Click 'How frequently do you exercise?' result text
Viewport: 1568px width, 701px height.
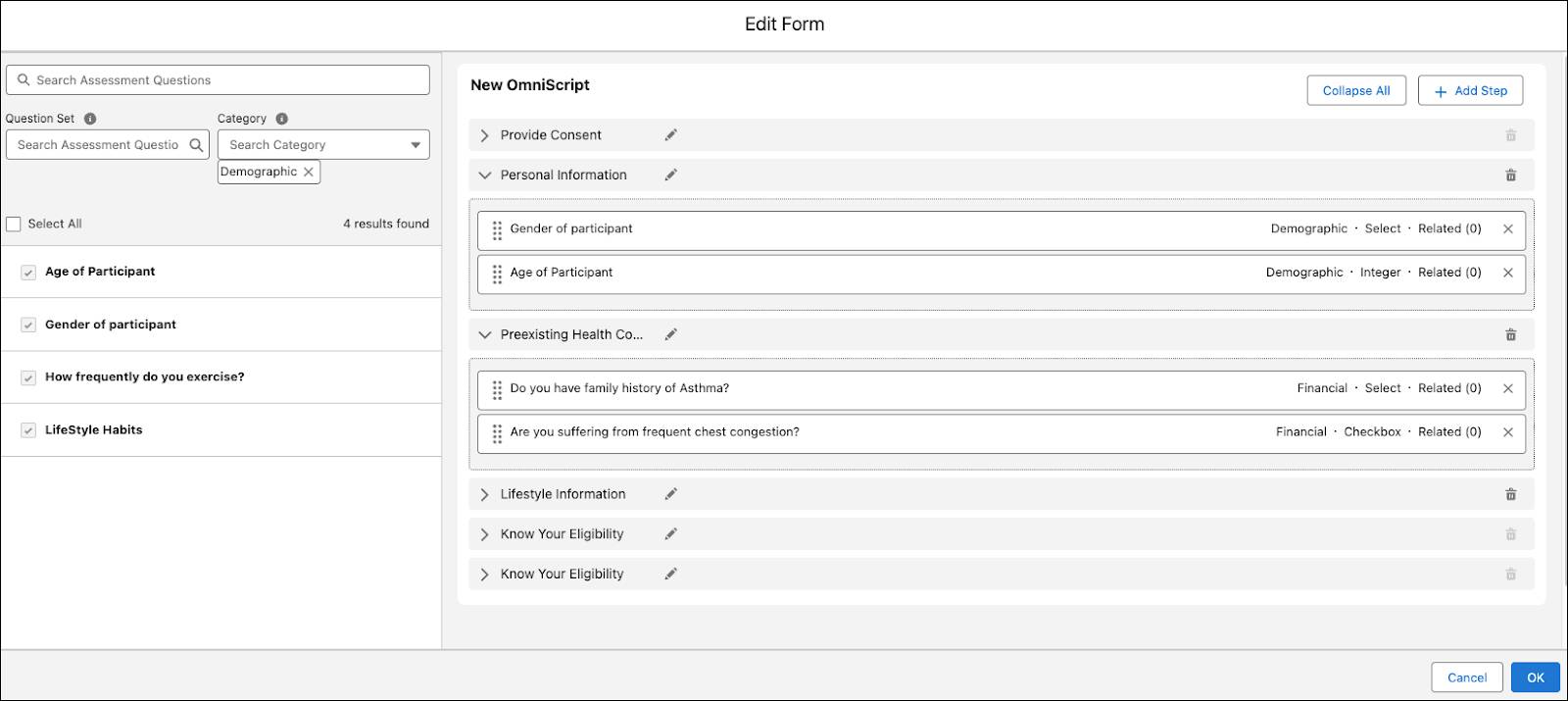point(145,376)
